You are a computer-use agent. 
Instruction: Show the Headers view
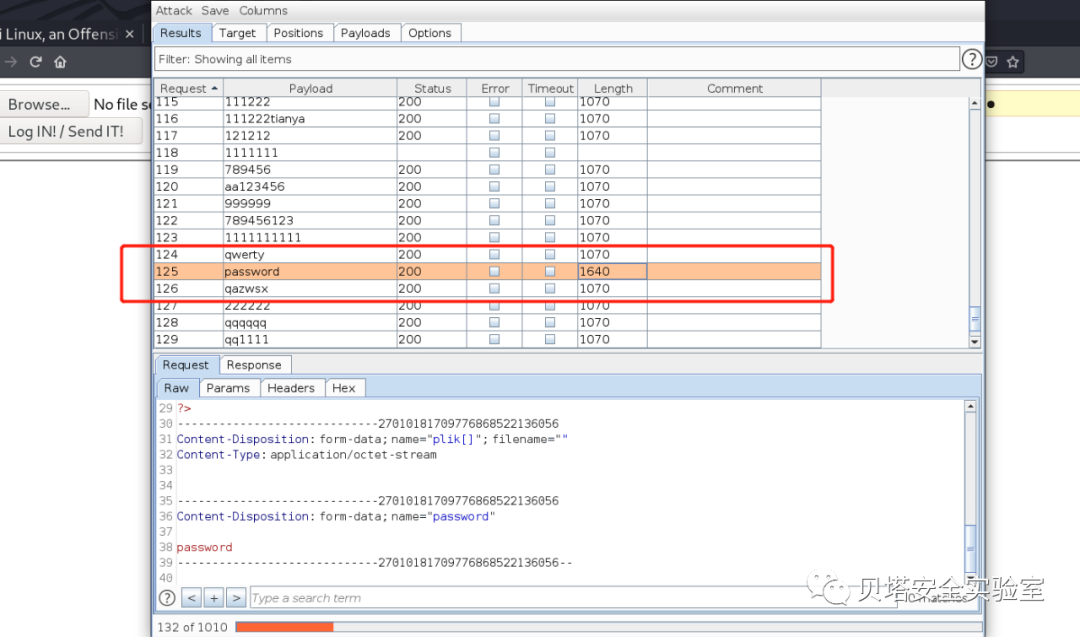coord(291,388)
